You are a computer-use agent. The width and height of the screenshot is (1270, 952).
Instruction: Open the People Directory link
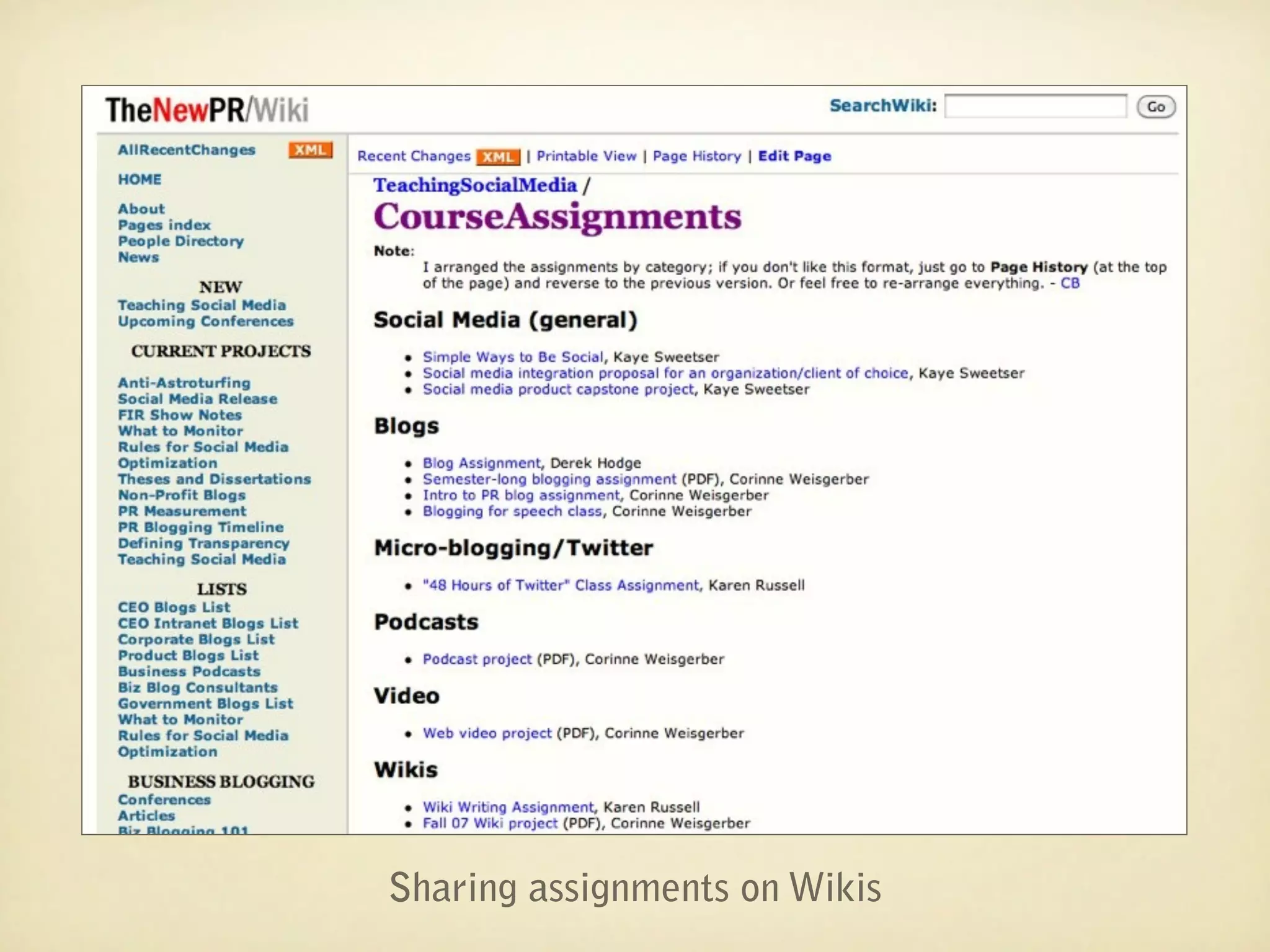pos(180,241)
